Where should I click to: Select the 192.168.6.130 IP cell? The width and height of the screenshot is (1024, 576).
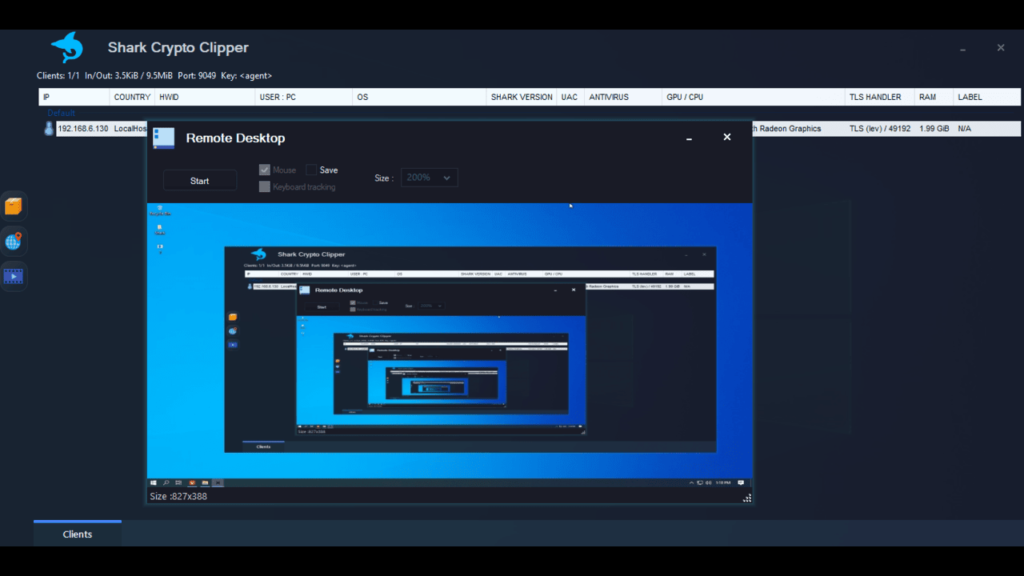click(83, 129)
